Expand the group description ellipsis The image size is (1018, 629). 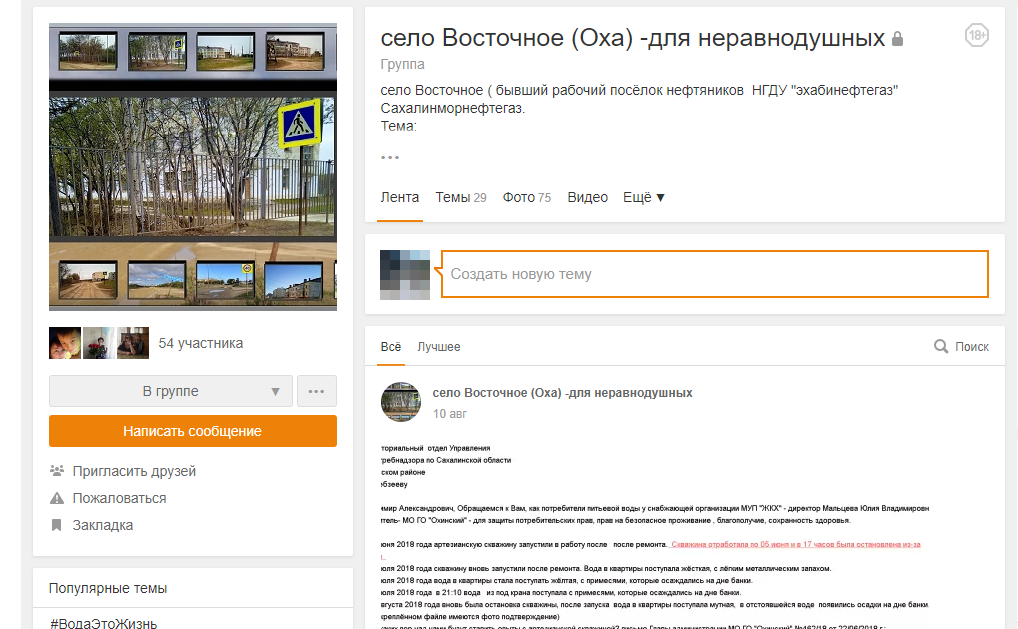coord(390,157)
